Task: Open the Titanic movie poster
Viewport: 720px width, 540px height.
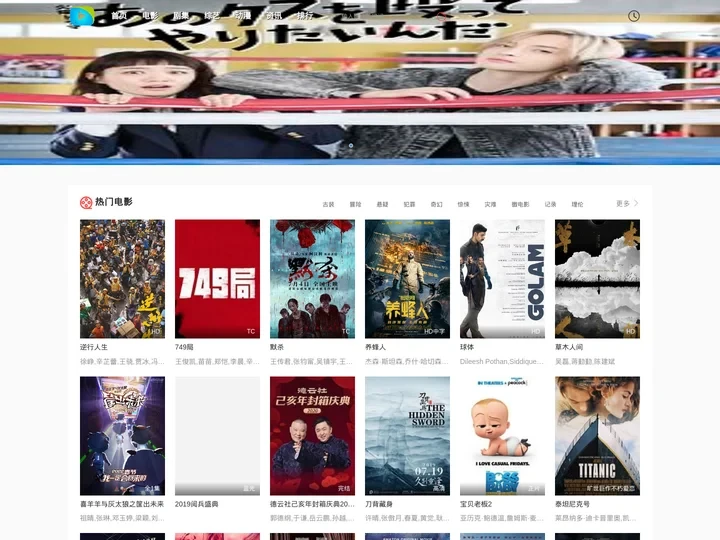Action: [x=597, y=436]
